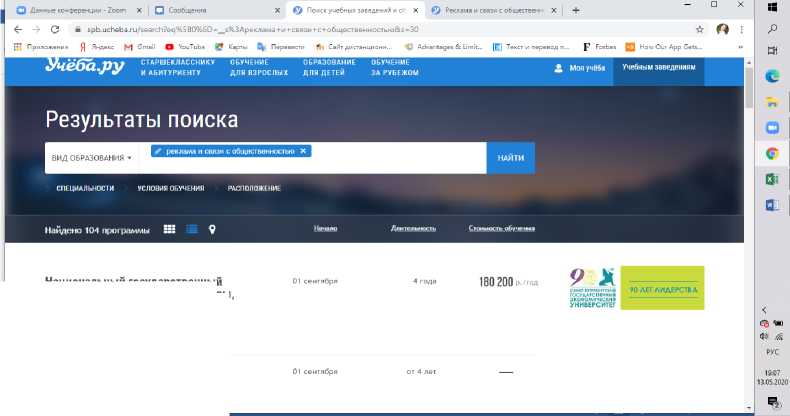Screen dimensions: 790x416
Task: Open the Forbes bookmark
Action: 600,47
